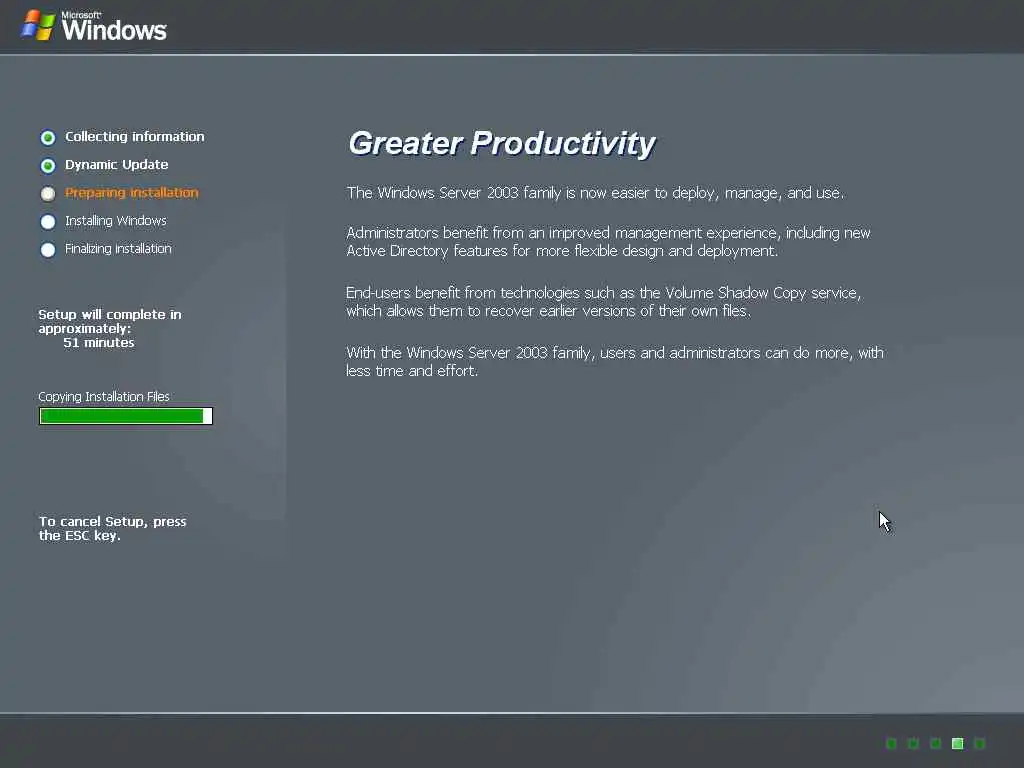Image resolution: width=1024 pixels, height=768 pixels.
Task: Click the Collecting information step indicator
Action: pyautogui.click(x=48, y=137)
